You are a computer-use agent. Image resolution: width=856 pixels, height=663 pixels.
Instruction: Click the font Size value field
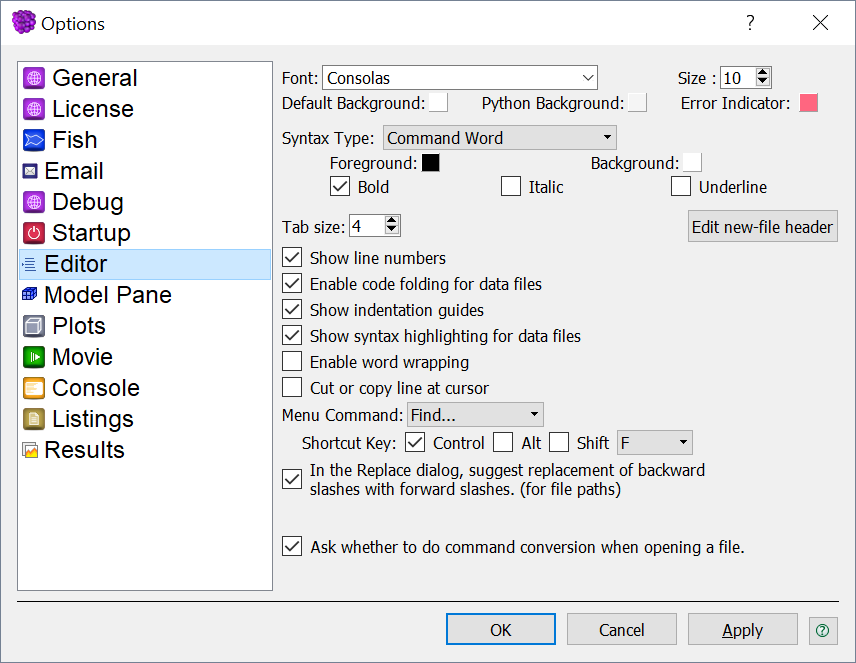[738, 78]
